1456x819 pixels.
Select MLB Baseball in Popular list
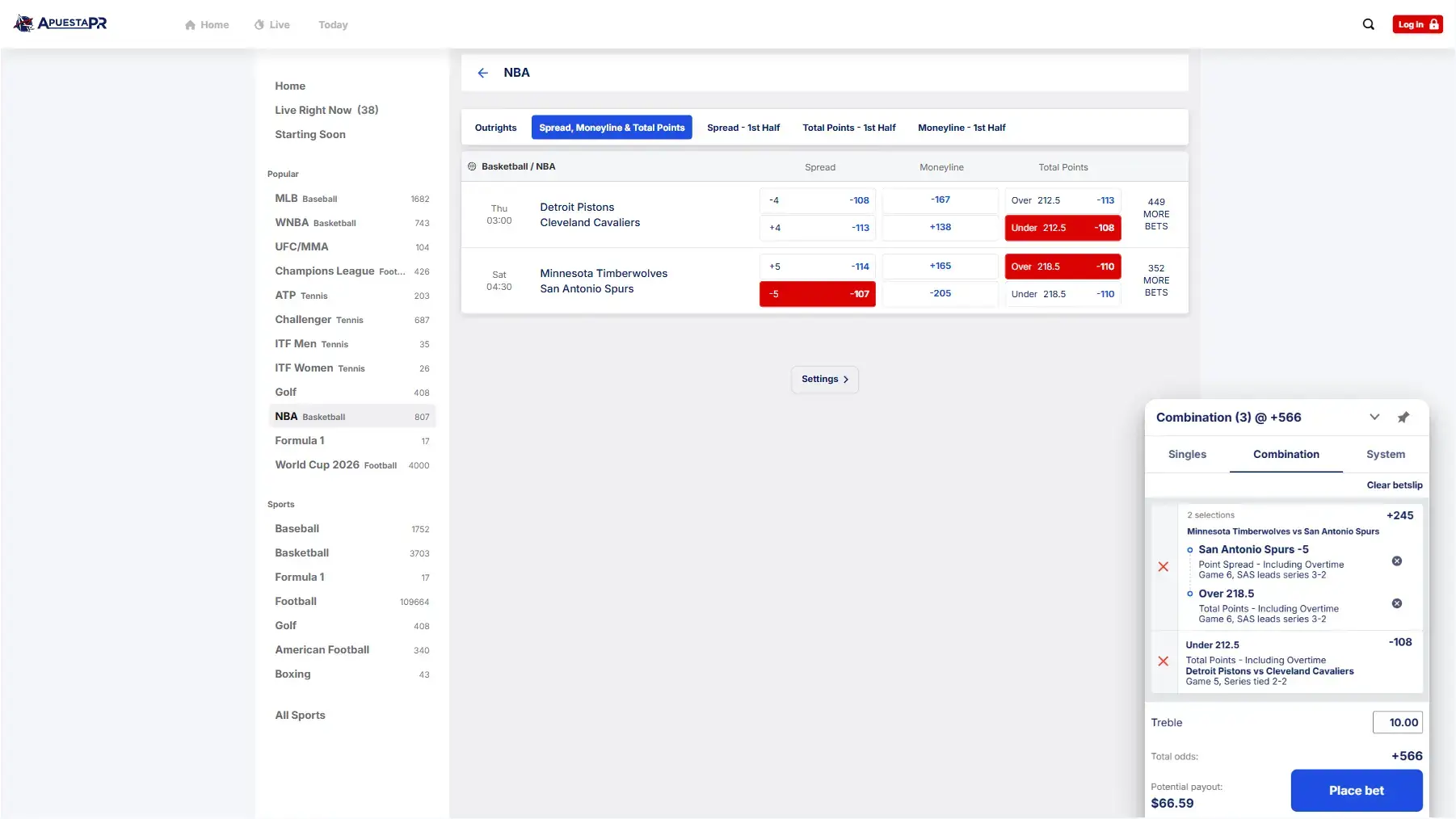pos(352,199)
